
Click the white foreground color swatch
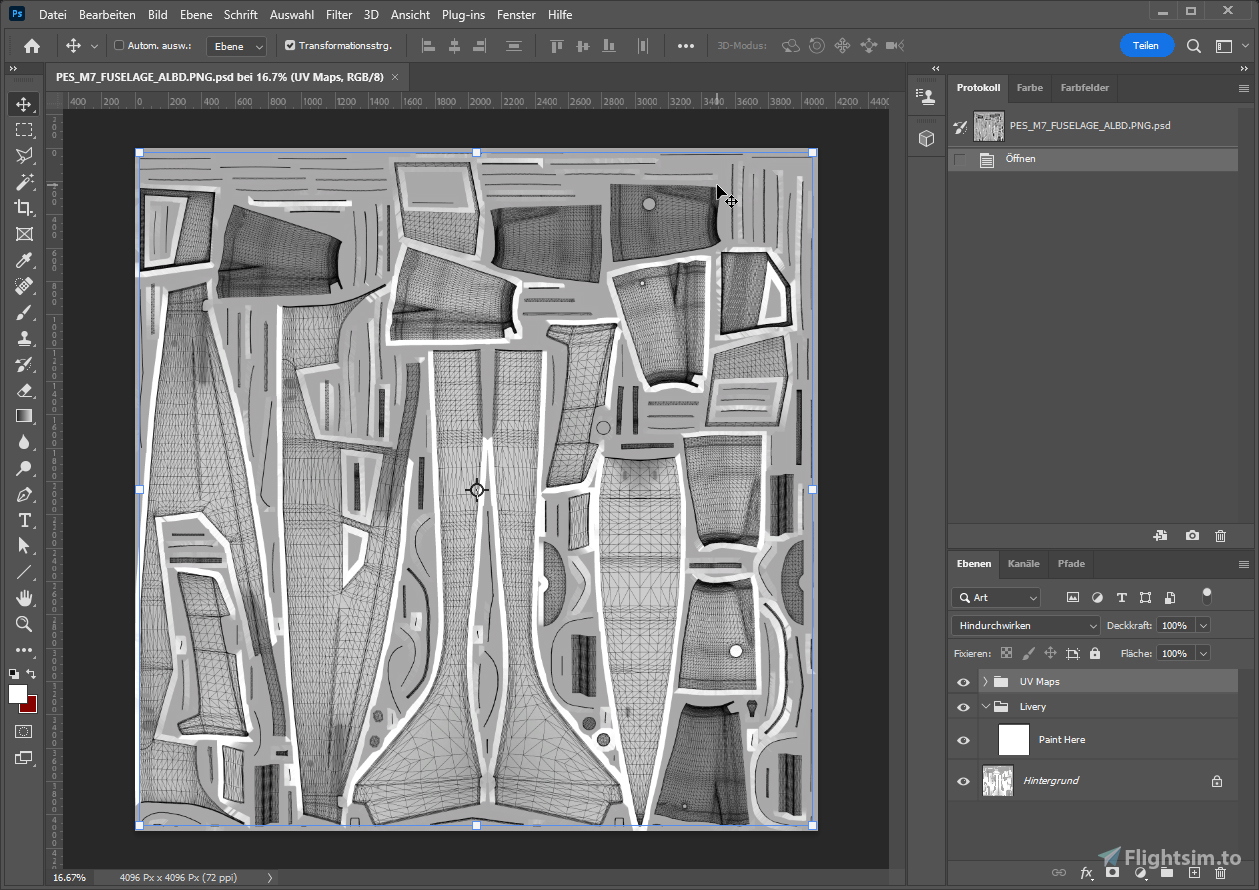[x=18, y=693]
